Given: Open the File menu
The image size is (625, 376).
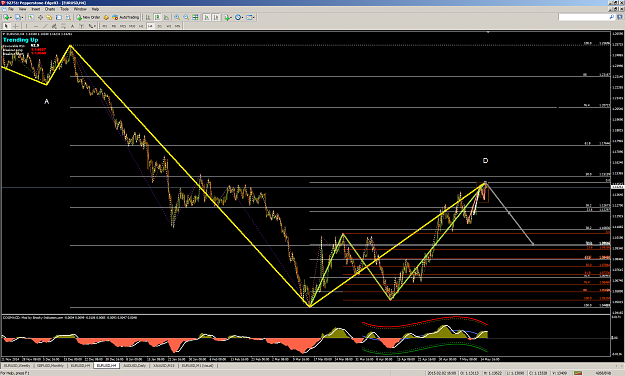Looking at the screenshot, I should point(10,9).
